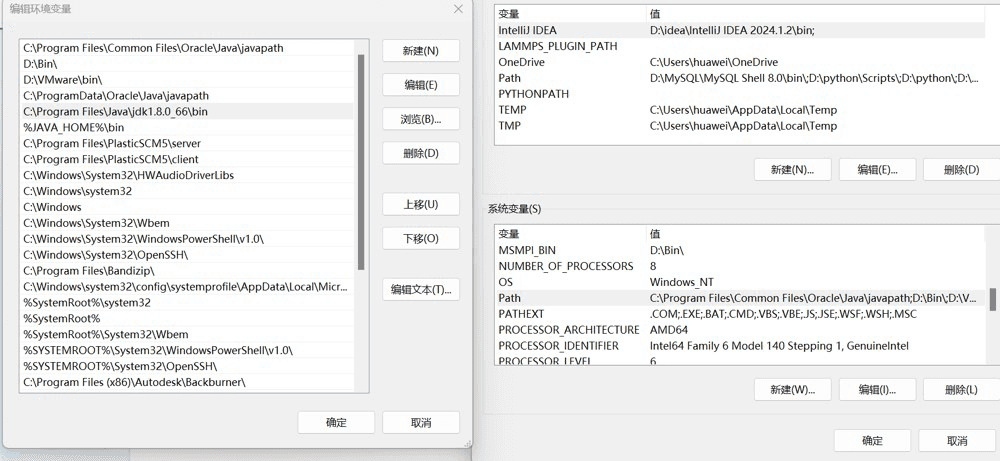Click the user variables 删除(D) button
1000x461 pixels.
click(x=962, y=170)
